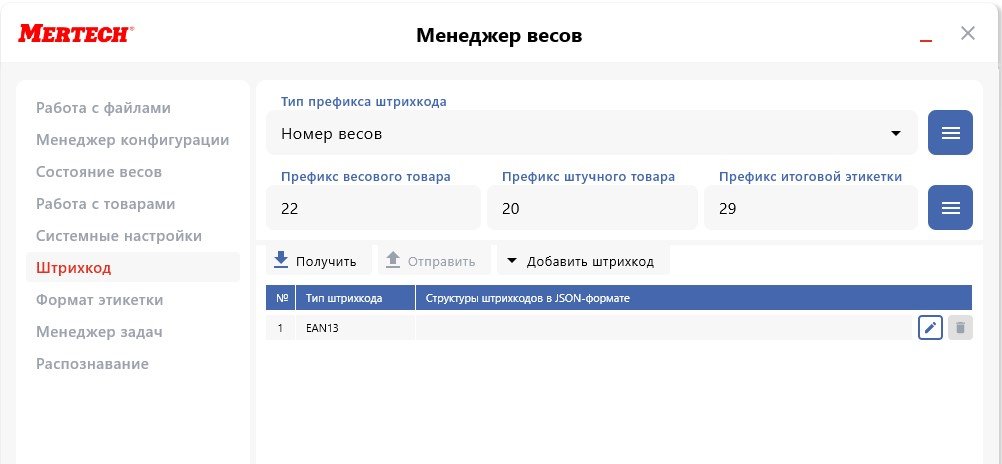
Task: Click the Получить download arrow icon
Action: (281, 260)
